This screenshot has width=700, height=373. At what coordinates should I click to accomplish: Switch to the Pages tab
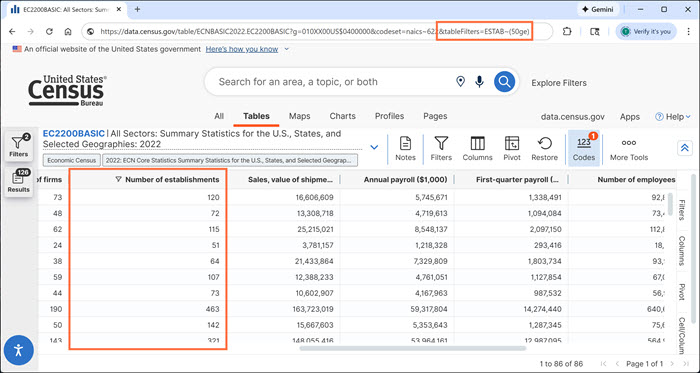click(435, 116)
